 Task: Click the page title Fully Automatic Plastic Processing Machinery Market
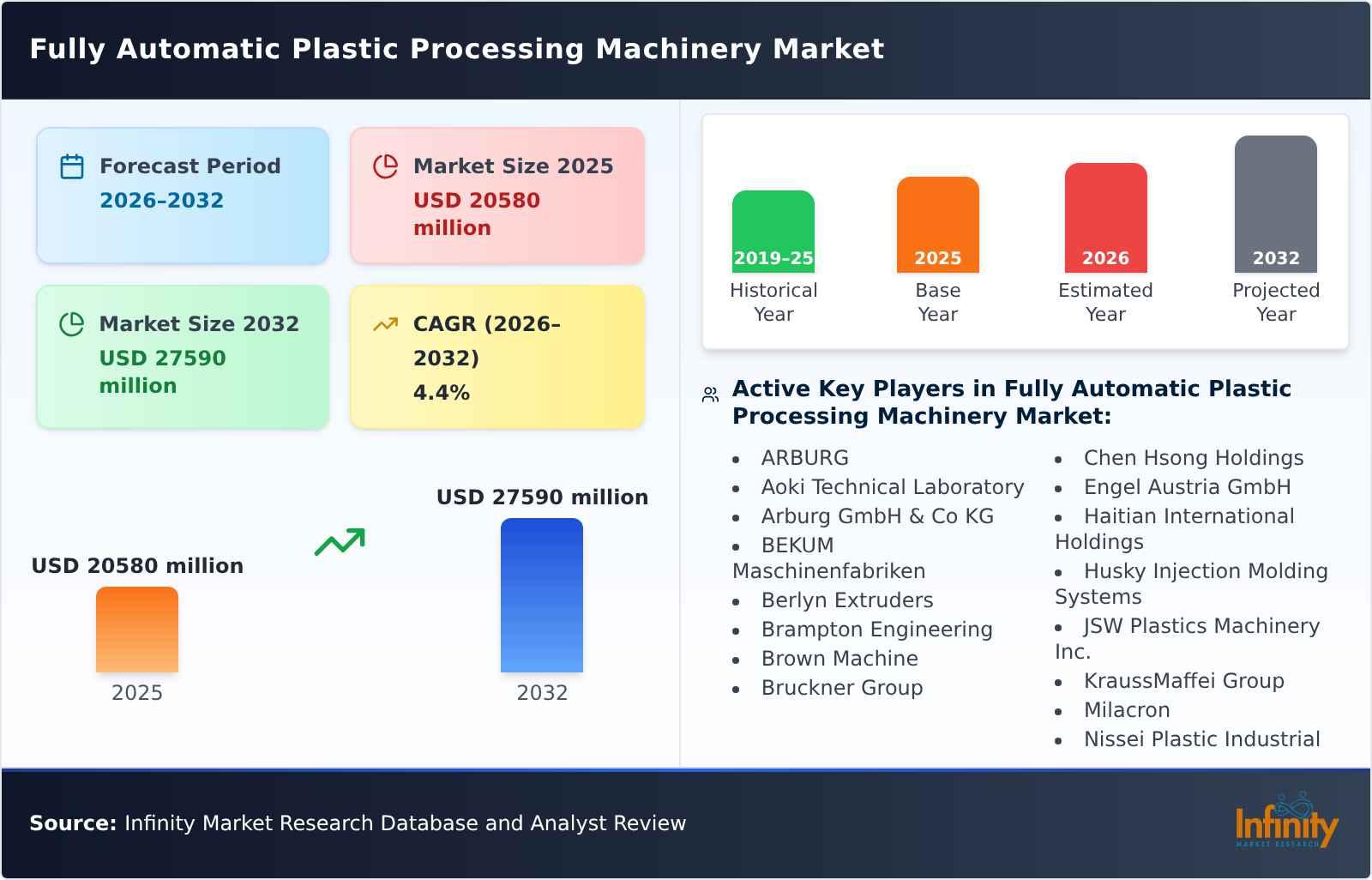tap(457, 49)
